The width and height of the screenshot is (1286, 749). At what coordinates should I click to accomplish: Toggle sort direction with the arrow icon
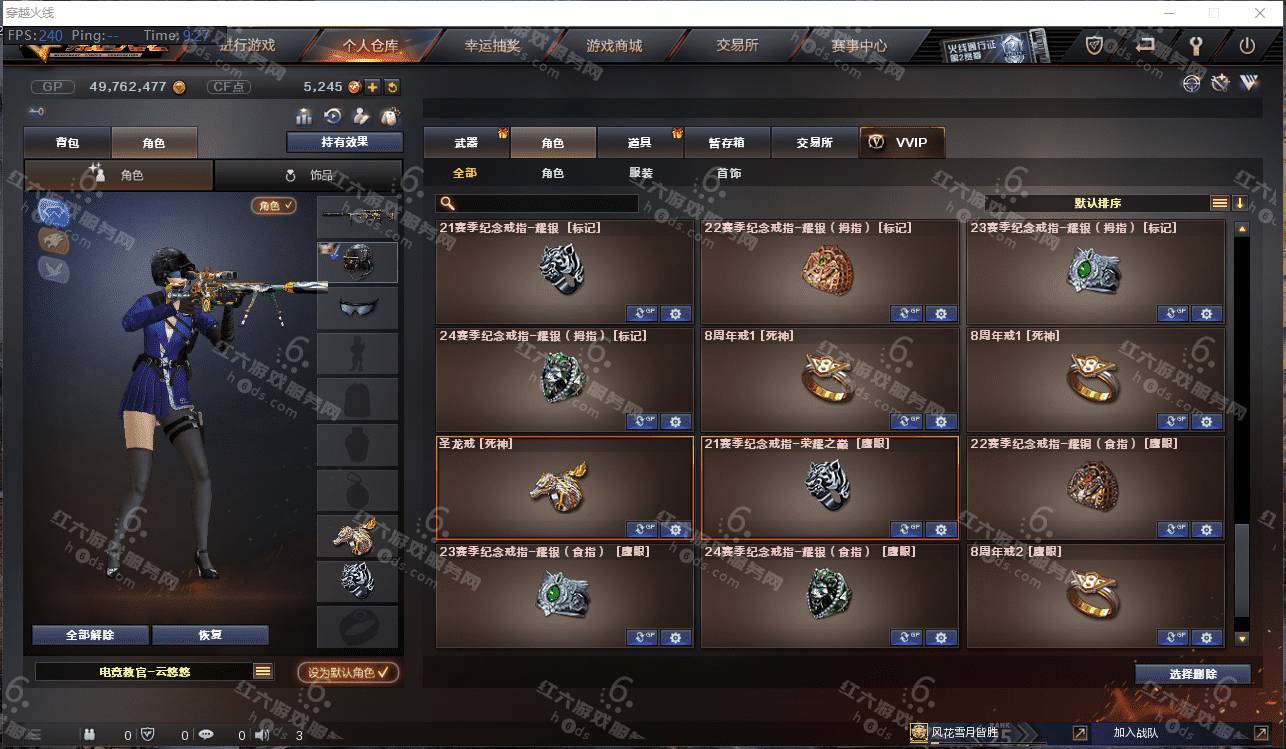click(1240, 203)
